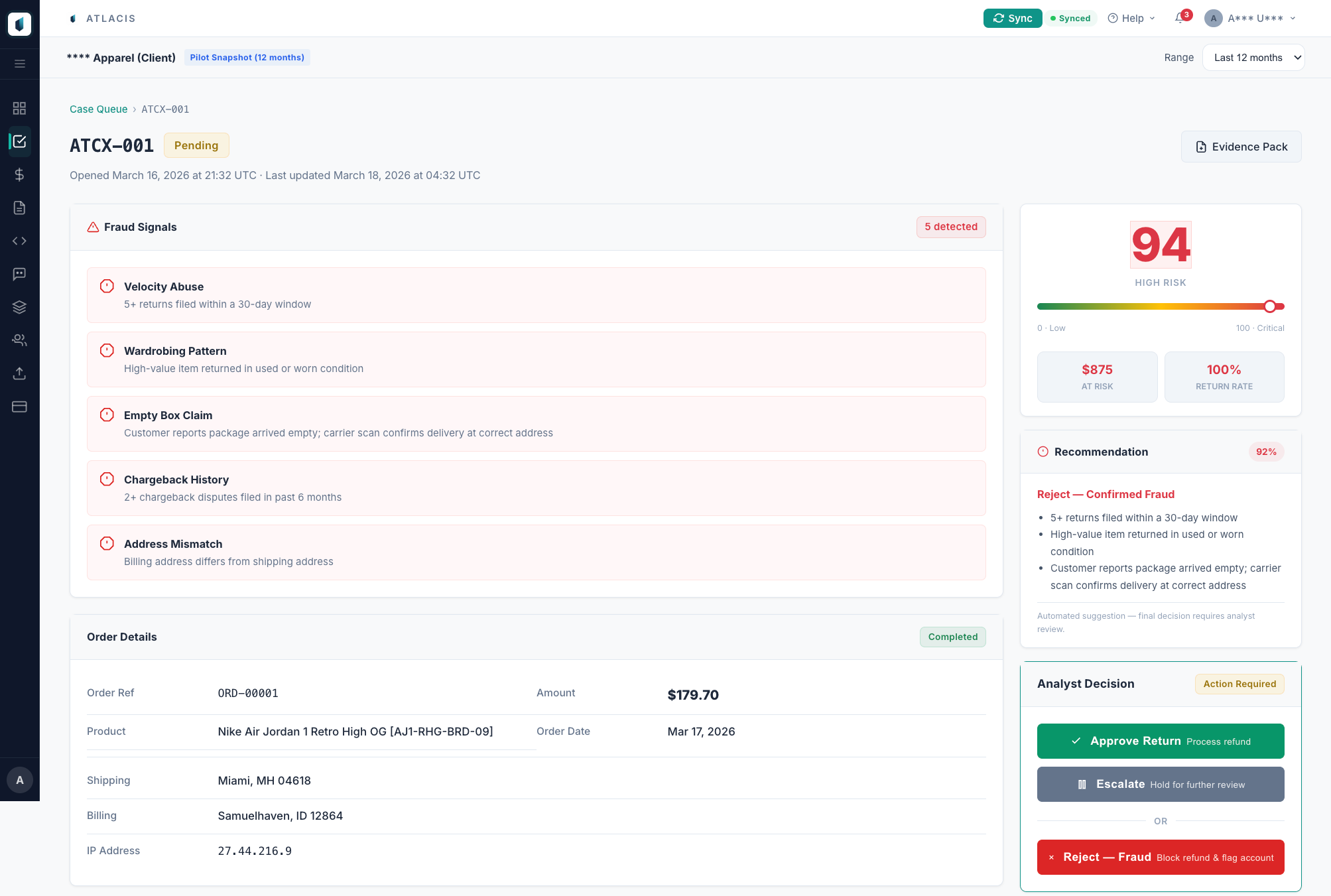
Task: Click the 100% Return Rate card
Action: (1224, 377)
